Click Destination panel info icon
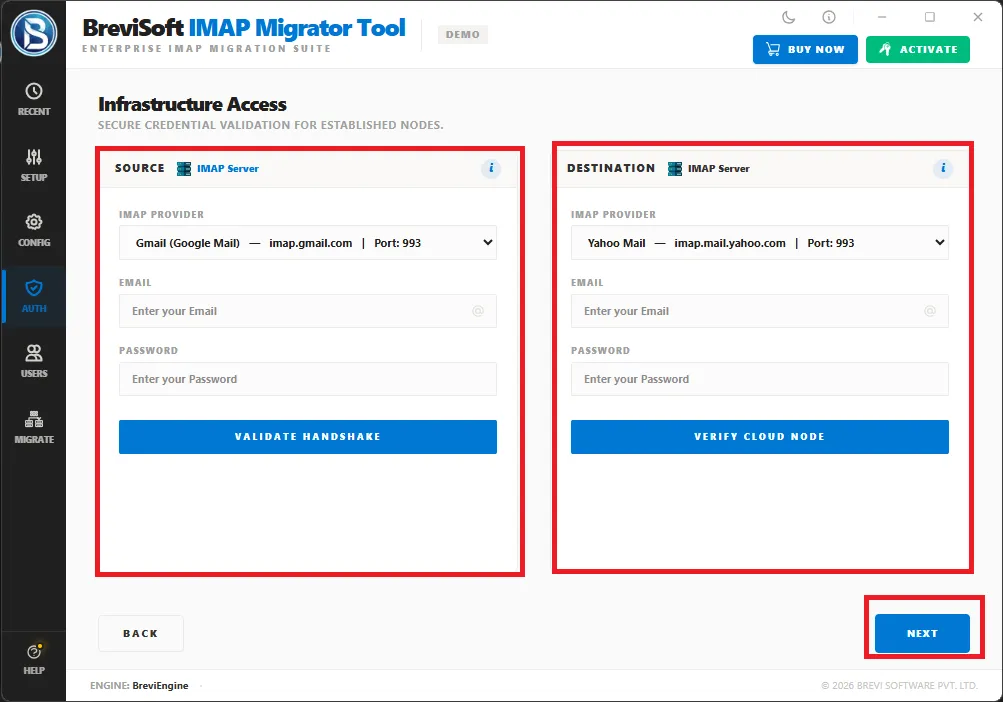This screenshot has width=1003, height=702. pos(943,168)
